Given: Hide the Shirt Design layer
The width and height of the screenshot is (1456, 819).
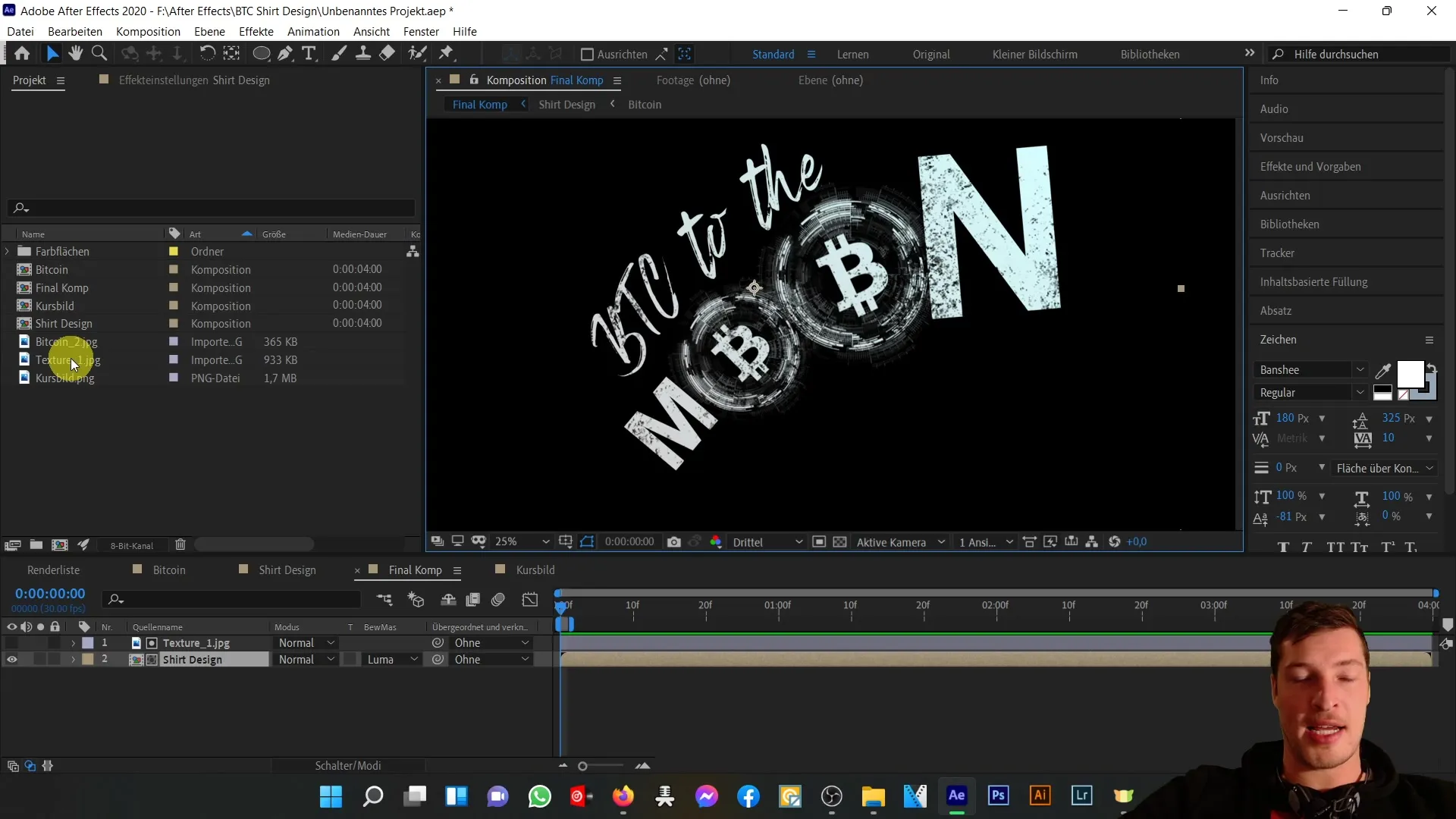Looking at the screenshot, I should pyautogui.click(x=11, y=660).
